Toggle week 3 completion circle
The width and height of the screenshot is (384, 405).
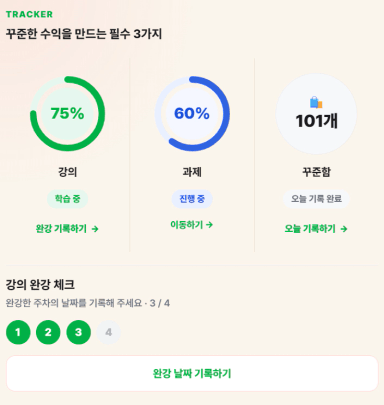point(78,332)
